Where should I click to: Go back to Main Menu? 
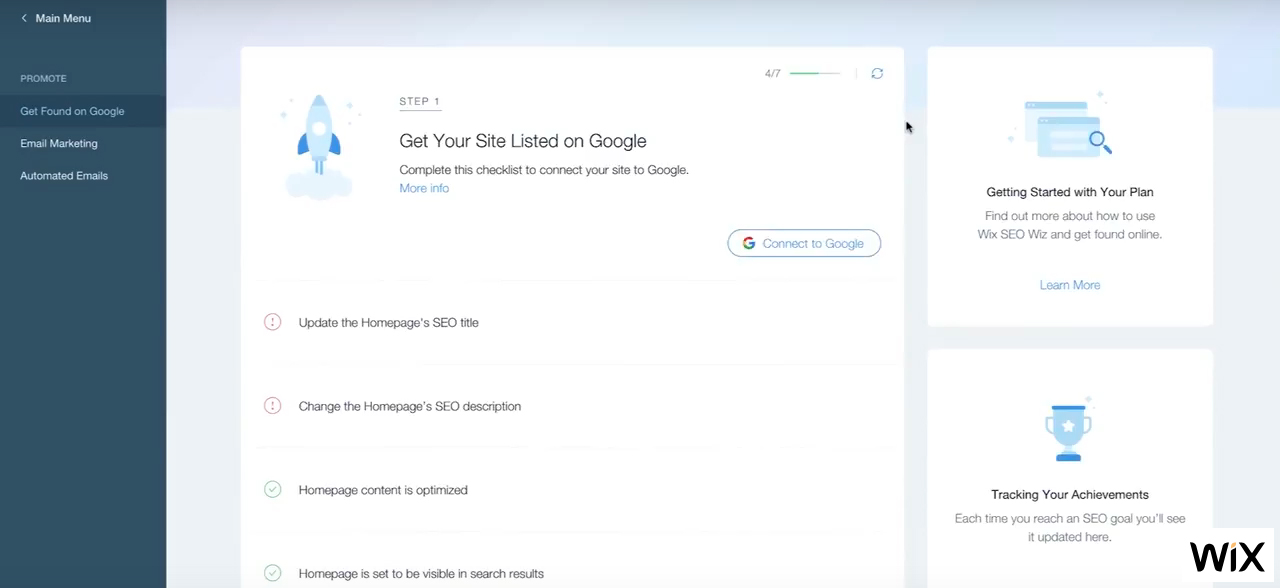pos(63,18)
